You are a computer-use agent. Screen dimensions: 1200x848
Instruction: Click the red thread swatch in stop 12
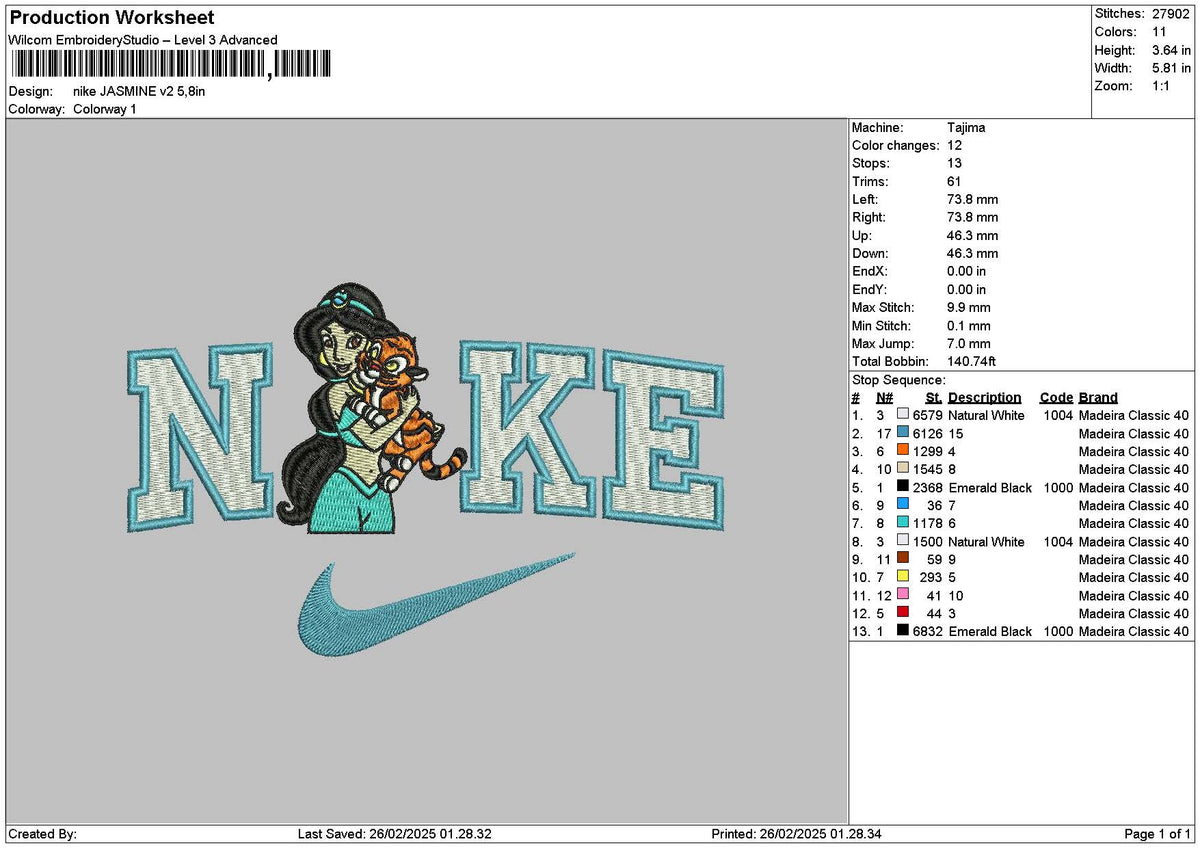tap(902, 614)
